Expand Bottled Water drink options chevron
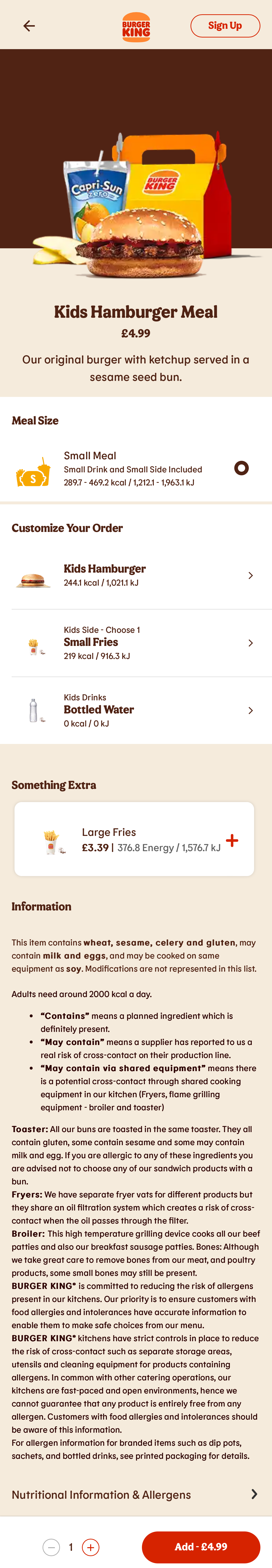Screen dimensions: 272x1568 (x=250, y=710)
